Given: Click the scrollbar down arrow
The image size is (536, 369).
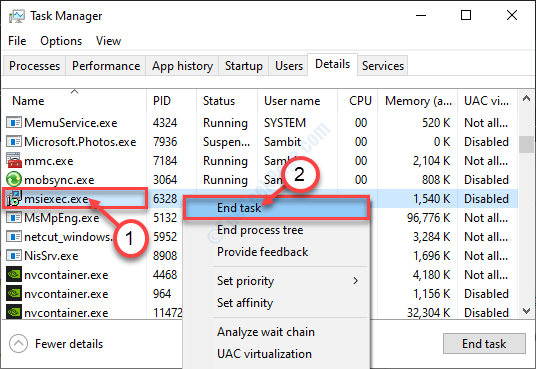Looking at the screenshot, I should tap(526, 311).
